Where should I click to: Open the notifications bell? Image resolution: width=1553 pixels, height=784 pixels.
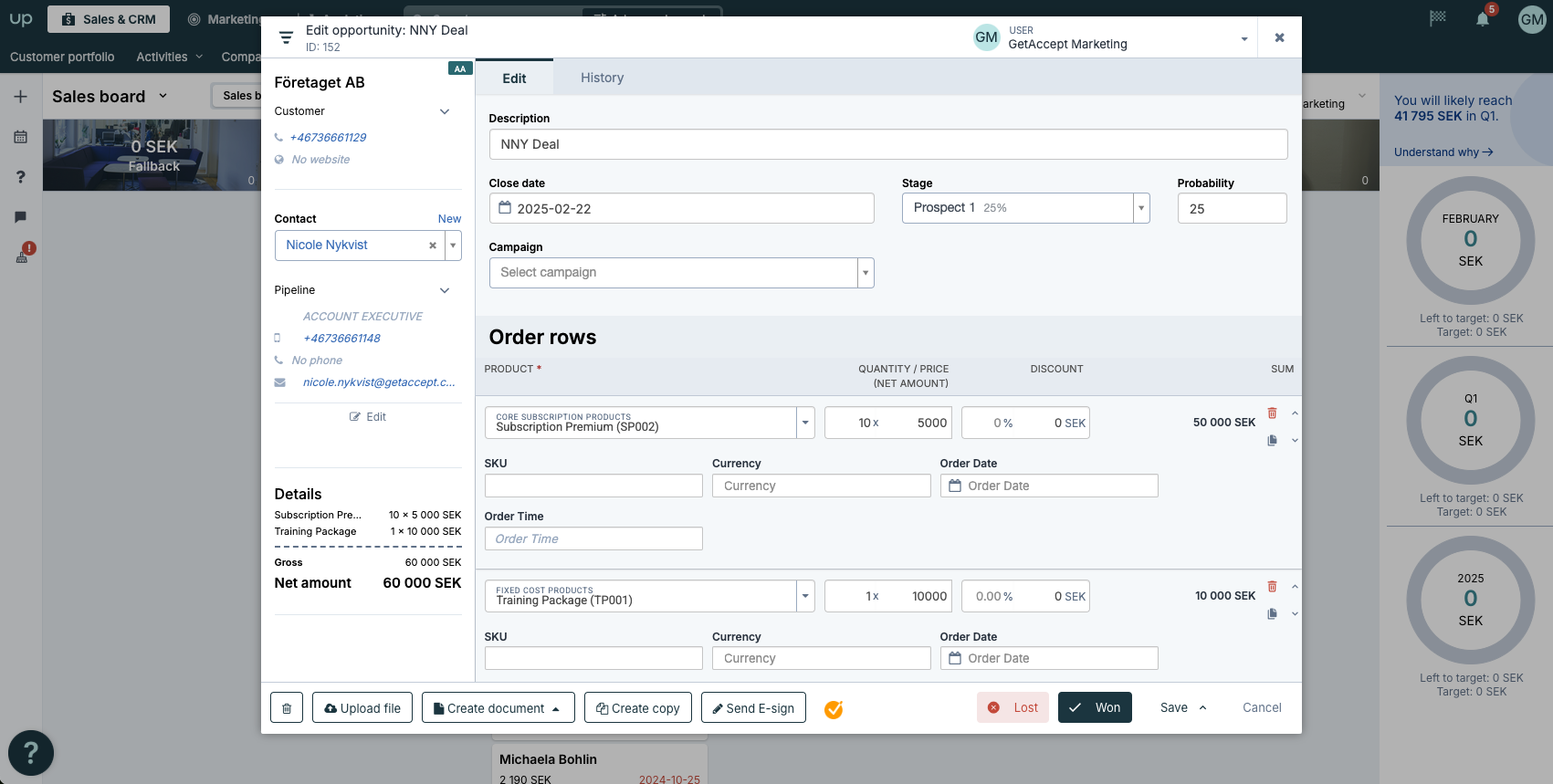point(1483,19)
